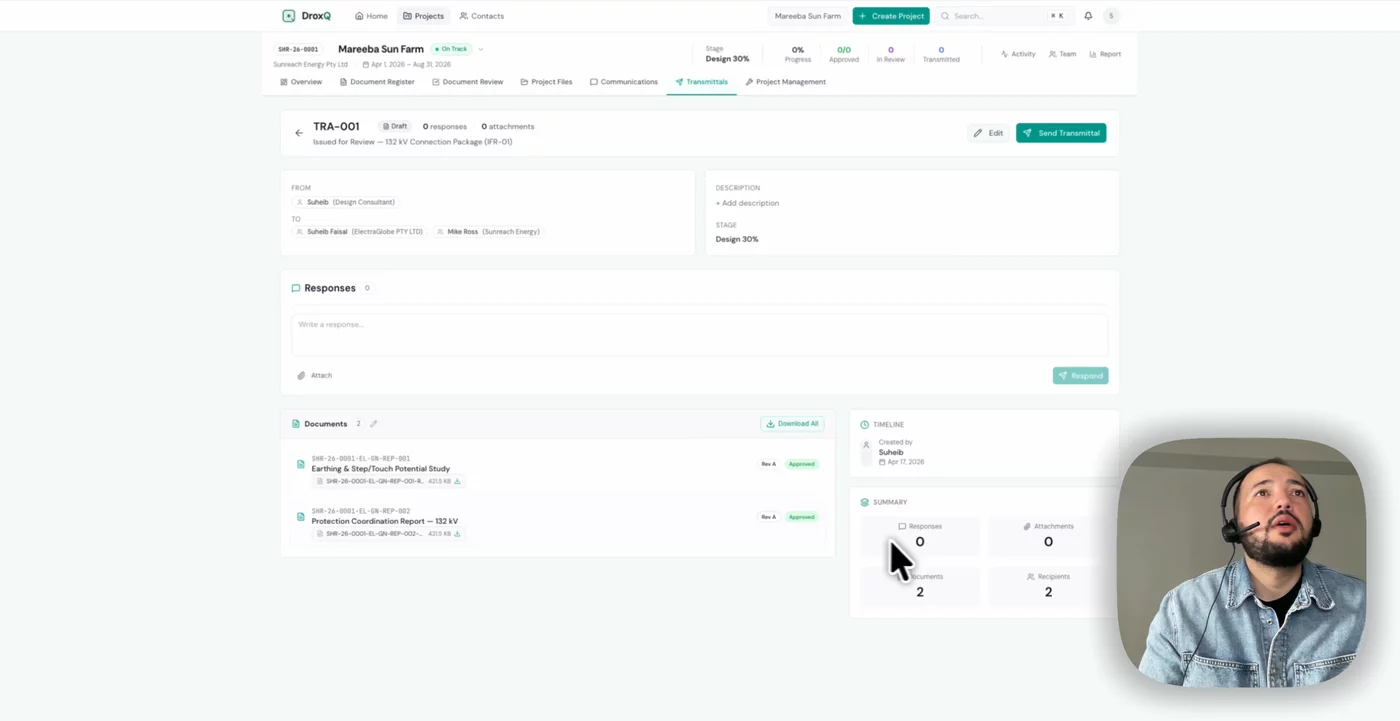This screenshot has height=721, width=1400.
Task: Switch to the Document Register tab
Action: 376,82
